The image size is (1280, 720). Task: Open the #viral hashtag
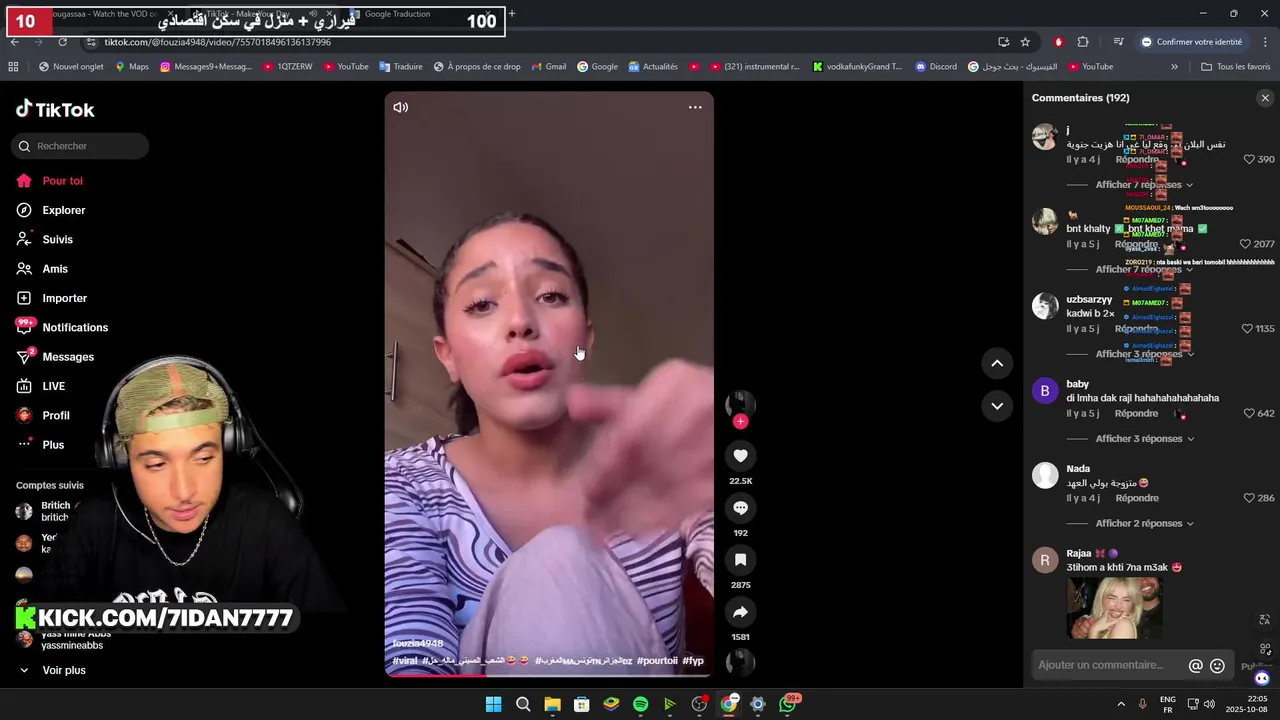(x=405, y=661)
